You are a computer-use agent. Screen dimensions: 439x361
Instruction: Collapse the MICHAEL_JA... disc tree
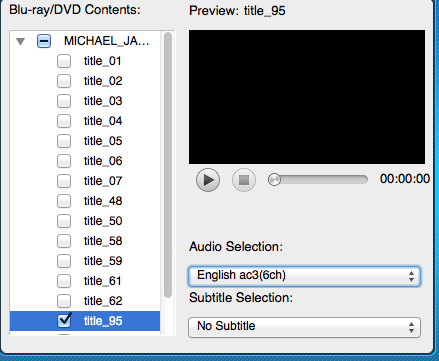(x=21, y=41)
